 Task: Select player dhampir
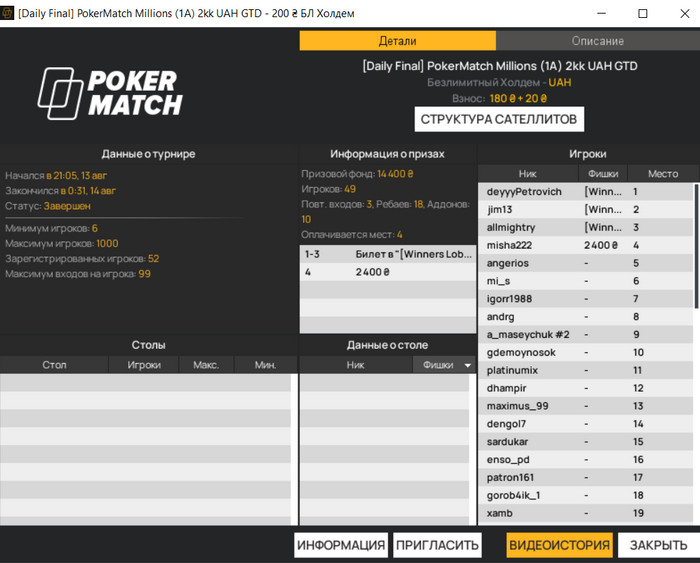coord(585,388)
